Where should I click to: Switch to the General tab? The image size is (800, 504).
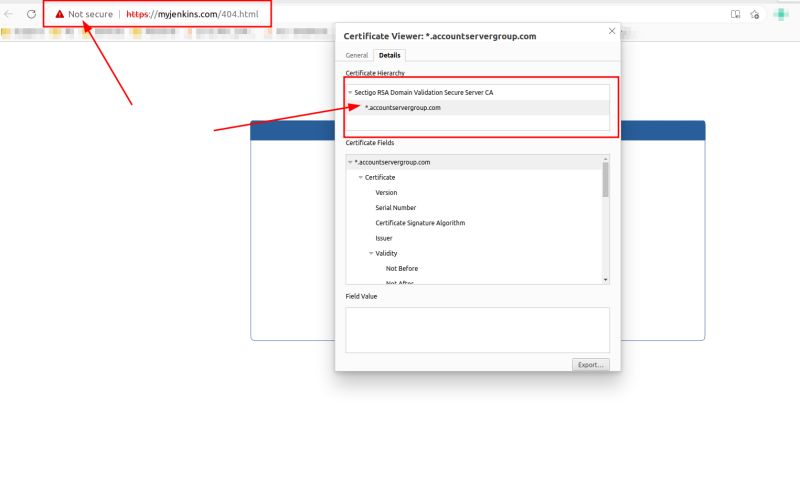click(357, 55)
